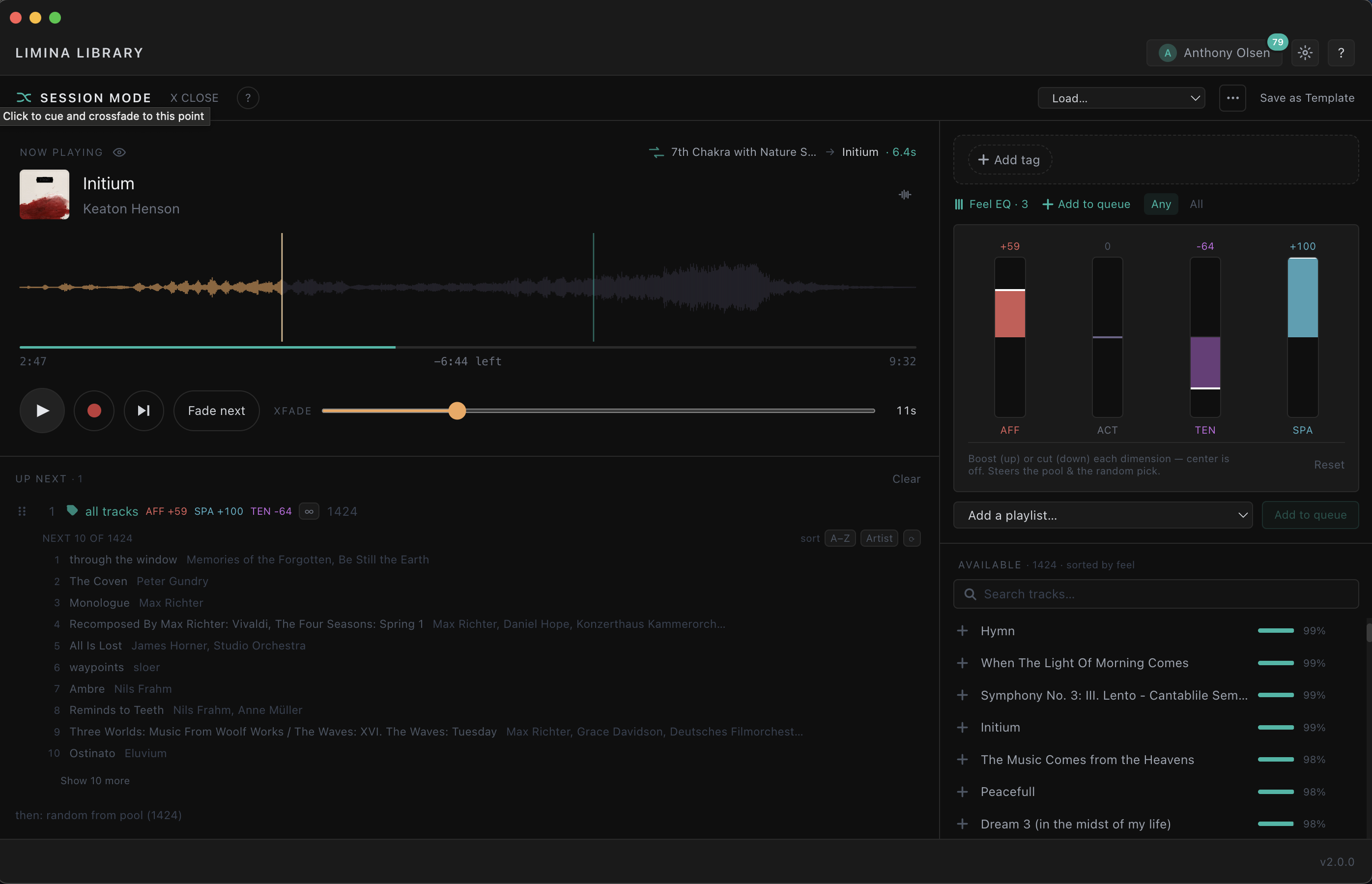The width and height of the screenshot is (1372, 884).
Task: Toggle the Now Playing eye visibility
Action: pos(119,152)
